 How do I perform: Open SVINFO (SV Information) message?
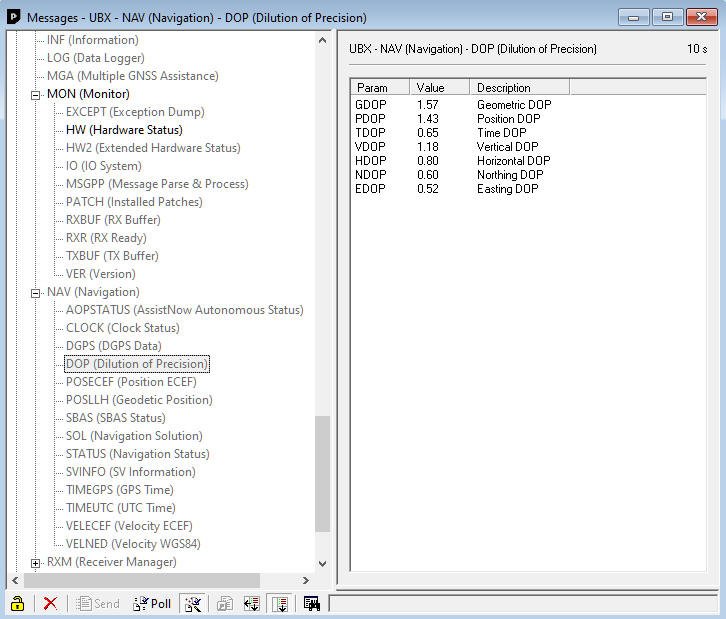(130, 472)
